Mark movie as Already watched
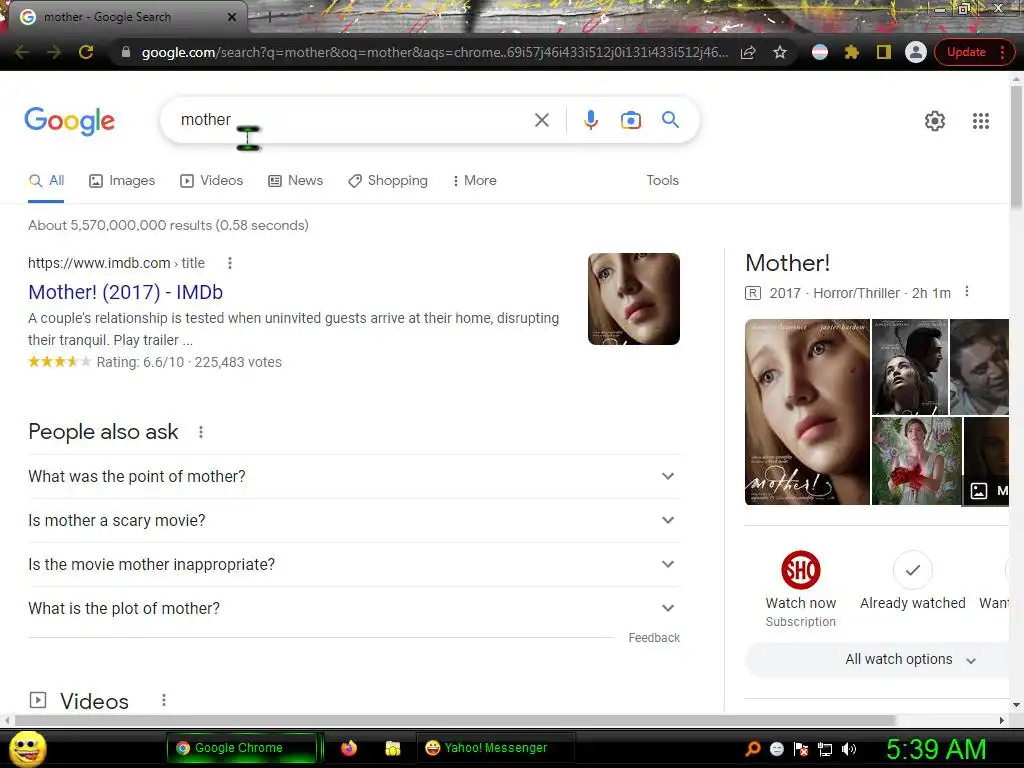1024x768 pixels. (x=912, y=570)
